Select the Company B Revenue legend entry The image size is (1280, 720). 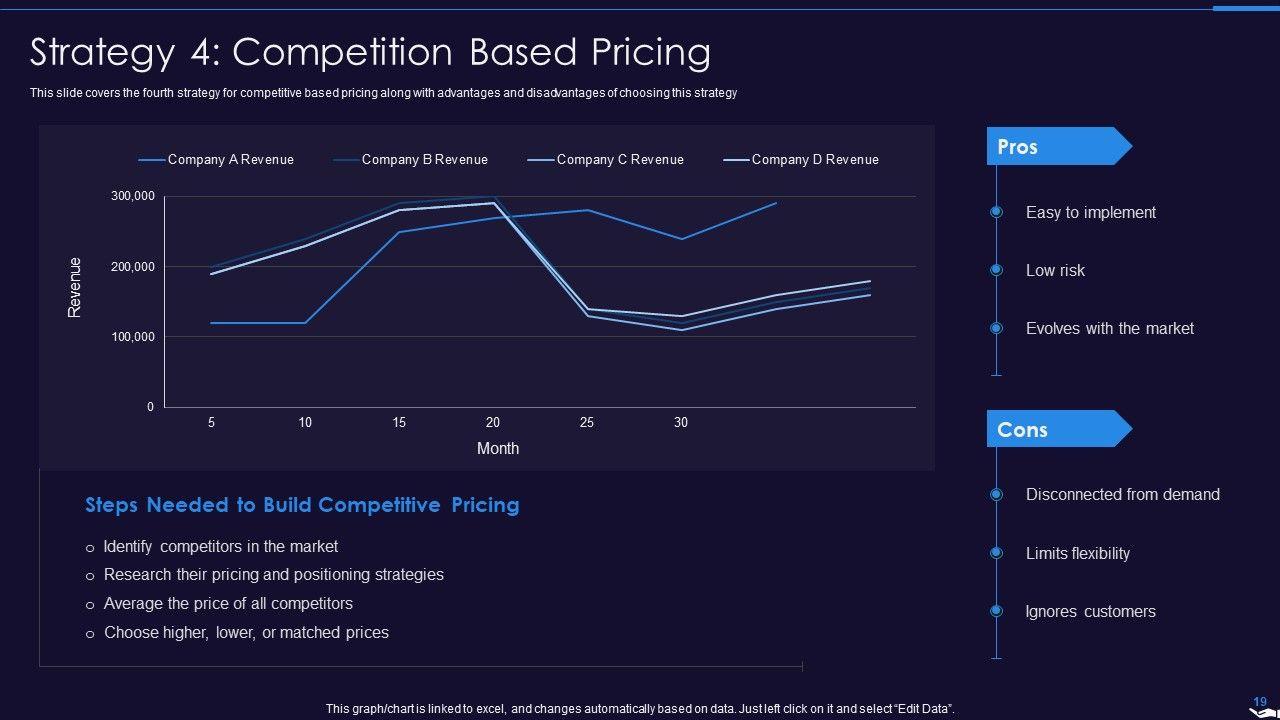click(x=410, y=160)
